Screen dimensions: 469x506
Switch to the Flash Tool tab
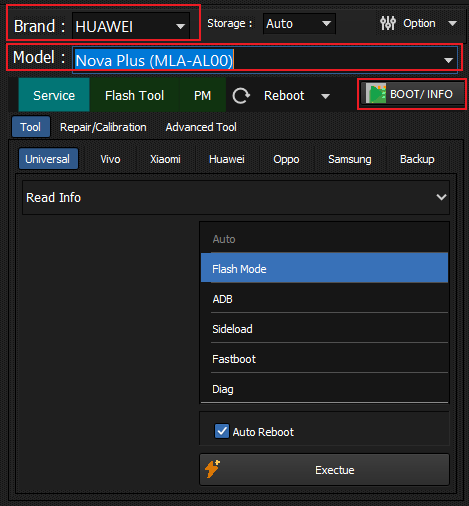[x=134, y=95]
